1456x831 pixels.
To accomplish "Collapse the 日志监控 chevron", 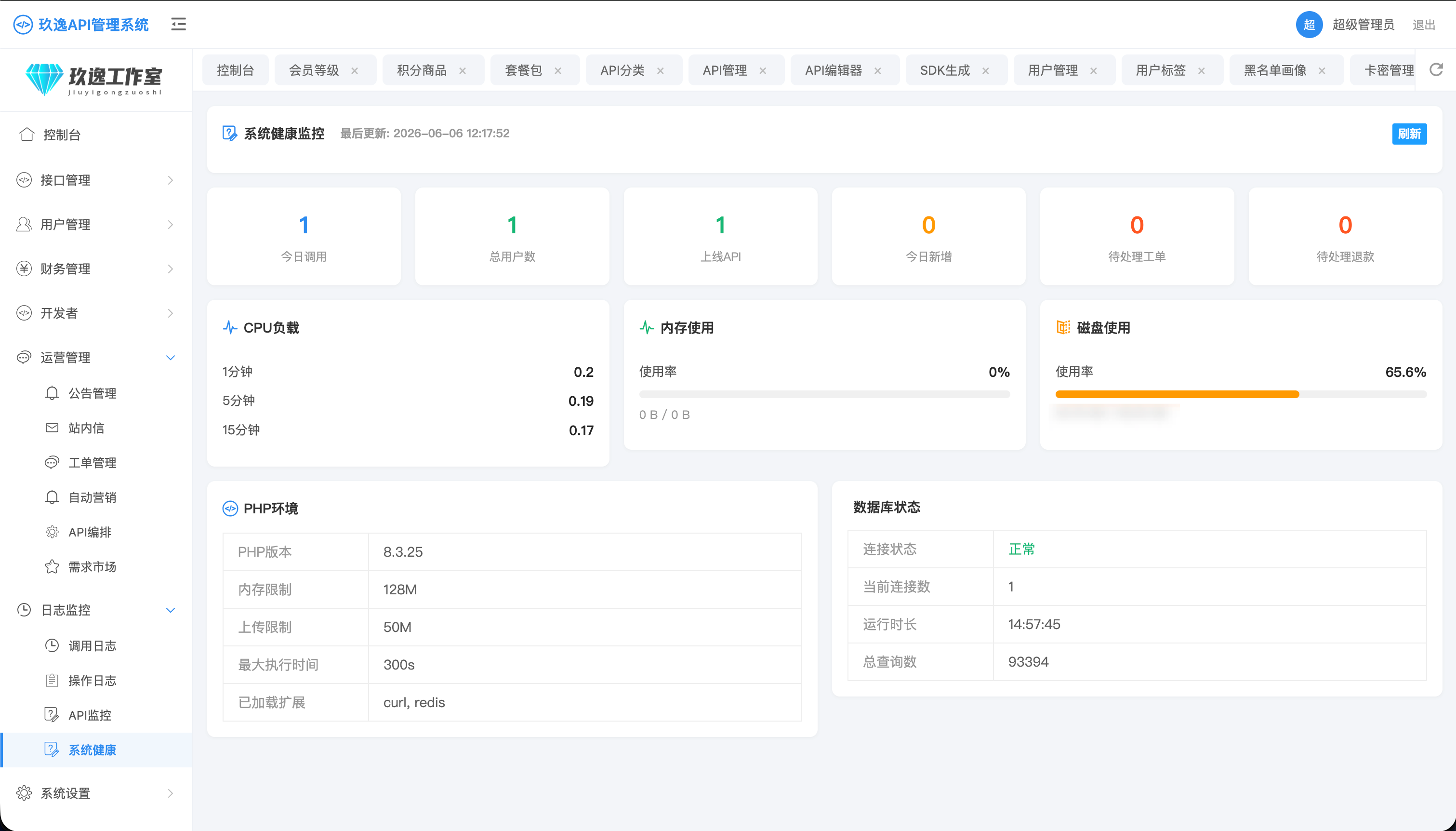I will (170, 610).
